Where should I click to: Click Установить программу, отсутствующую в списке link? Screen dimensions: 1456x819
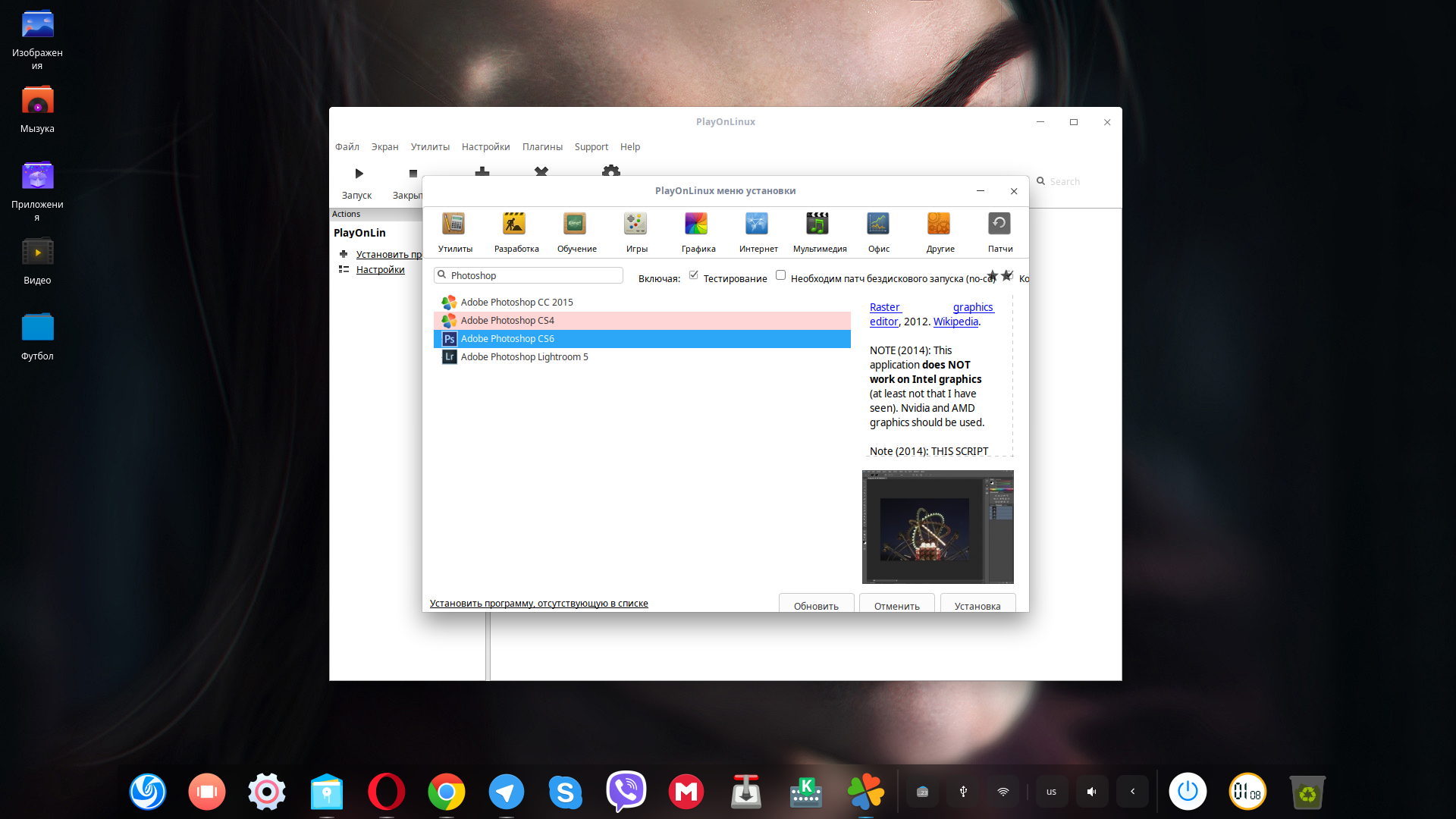(x=538, y=603)
